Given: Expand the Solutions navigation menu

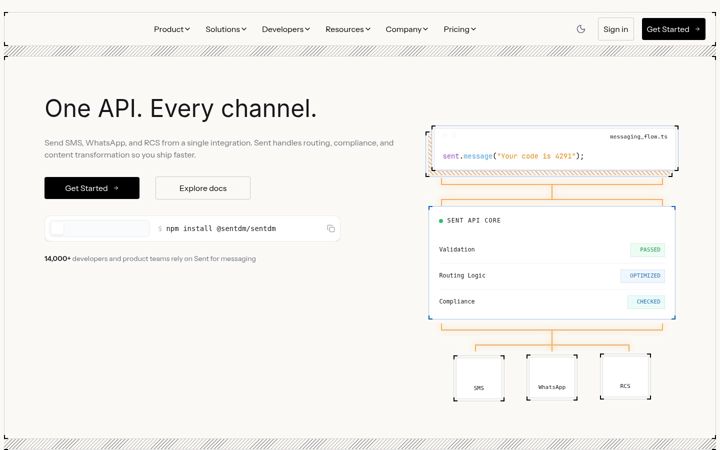Looking at the screenshot, I should point(226,29).
